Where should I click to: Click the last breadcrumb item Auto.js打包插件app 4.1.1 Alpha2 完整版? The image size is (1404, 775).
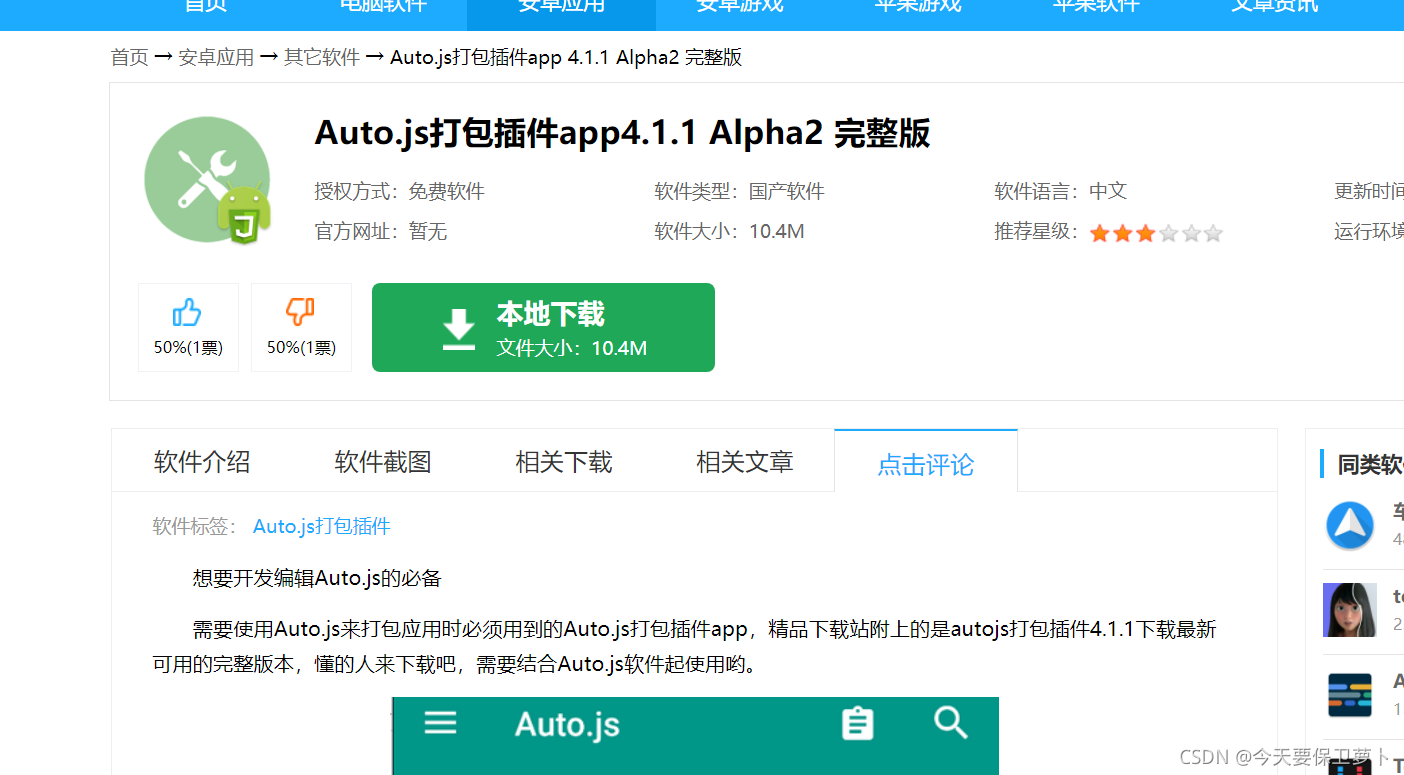point(566,57)
